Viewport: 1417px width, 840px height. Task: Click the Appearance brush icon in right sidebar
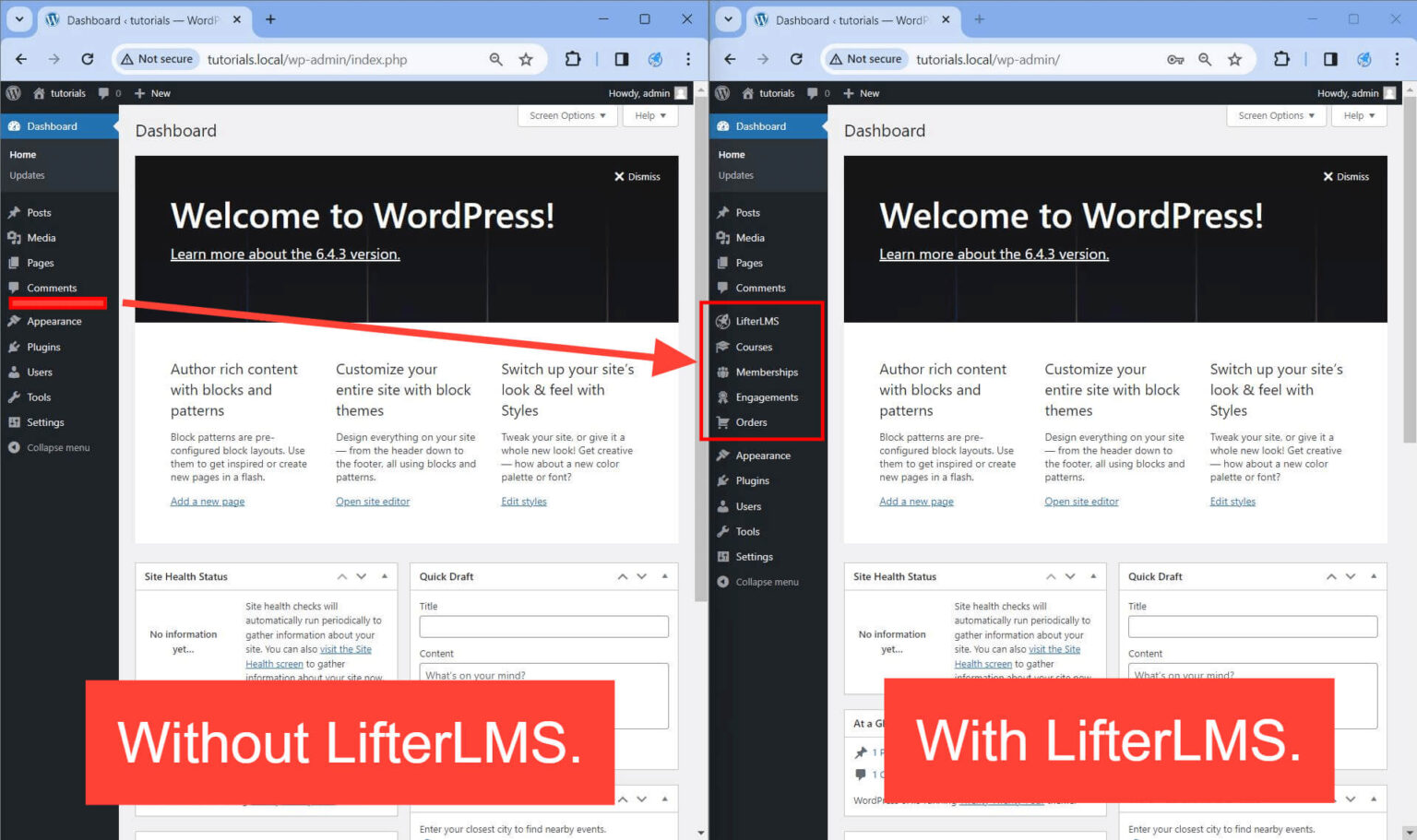(x=725, y=455)
